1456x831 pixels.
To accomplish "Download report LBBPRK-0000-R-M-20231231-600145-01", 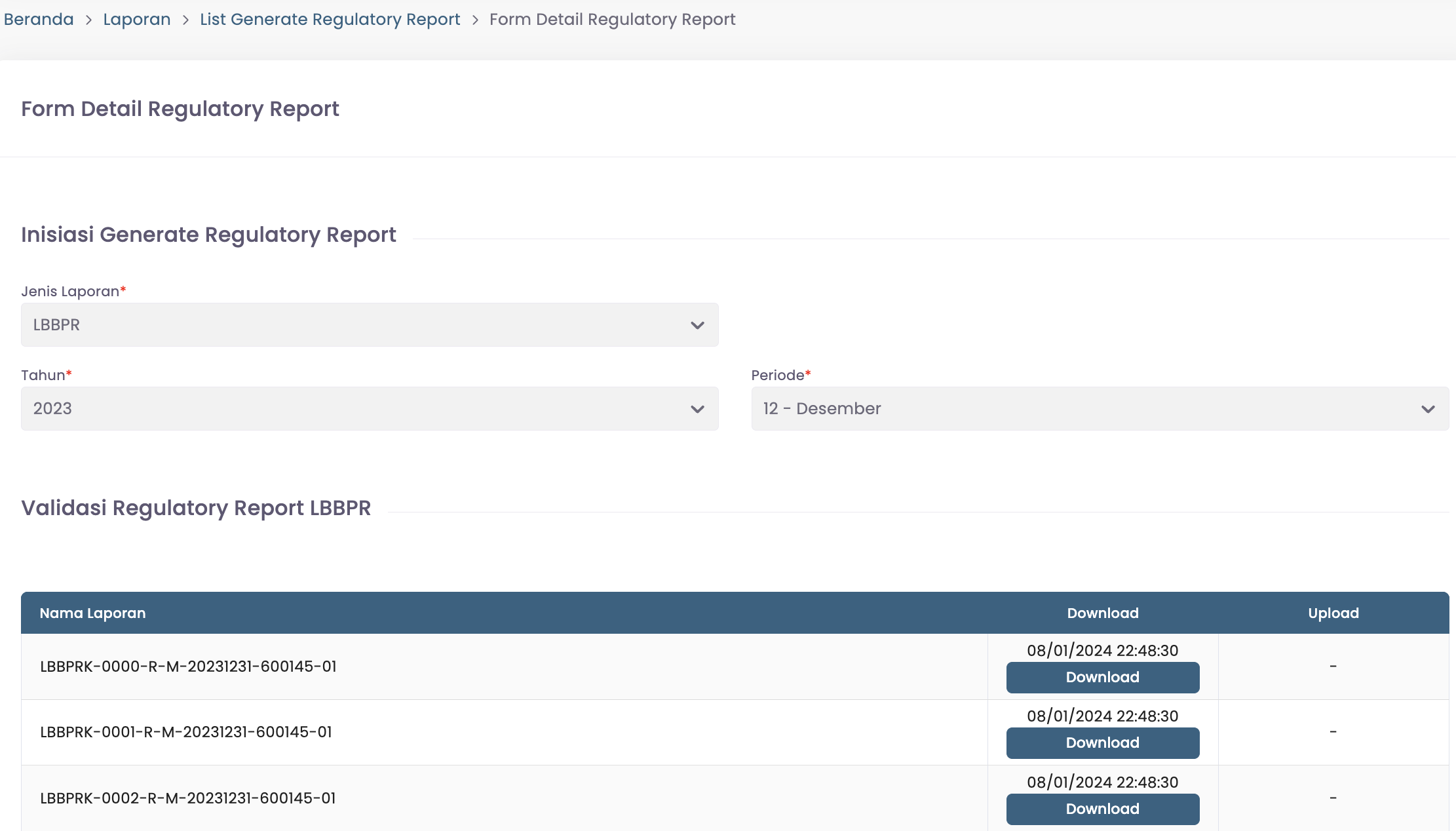I will (1102, 677).
